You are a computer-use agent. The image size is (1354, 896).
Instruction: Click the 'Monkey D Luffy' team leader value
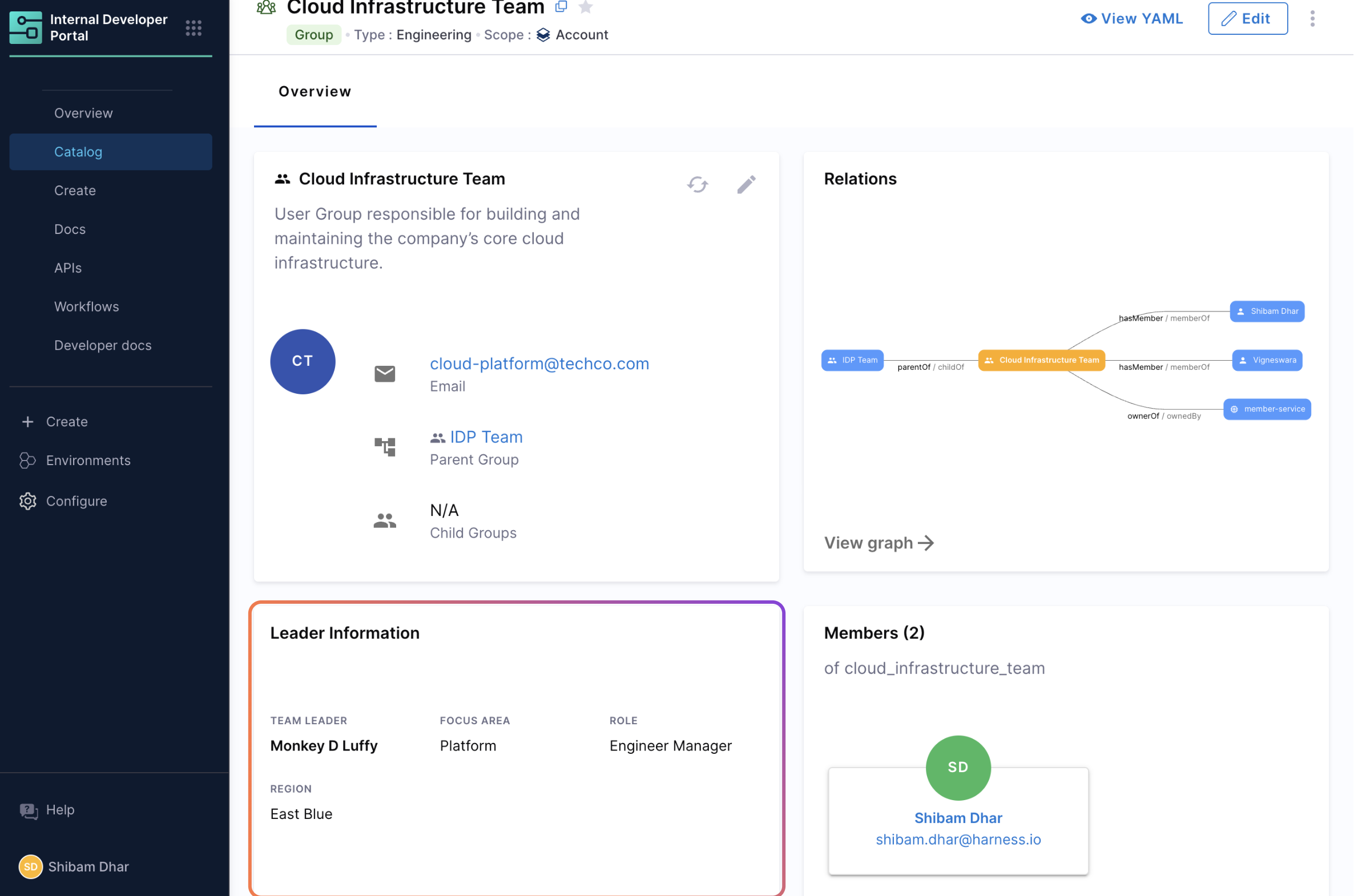pos(324,746)
